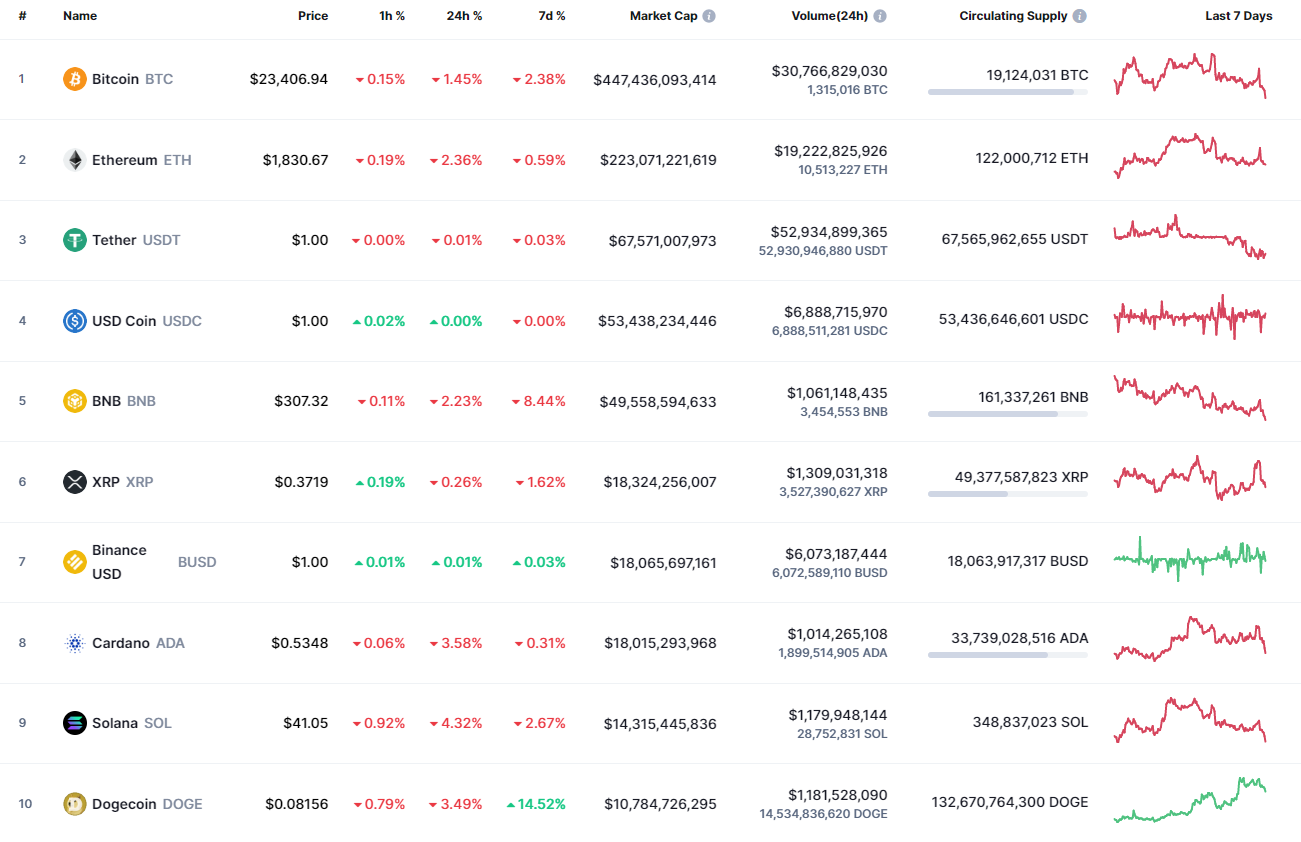This screenshot has width=1301, height=842.
Task: Open the Market Cap info tooltip
Action: click(x=711, y=15)
